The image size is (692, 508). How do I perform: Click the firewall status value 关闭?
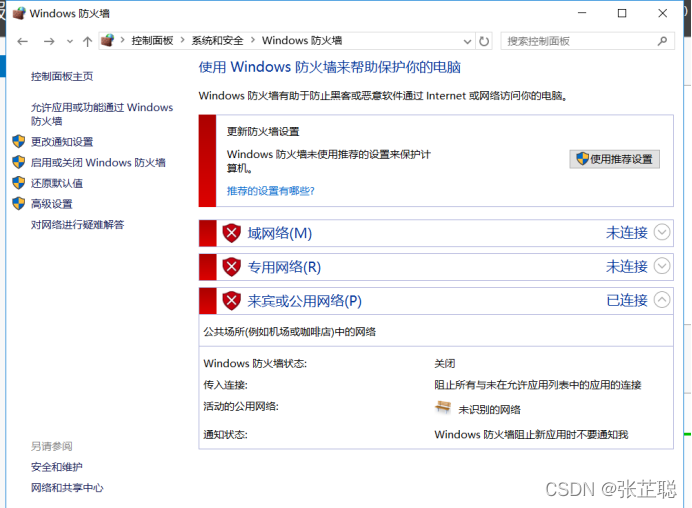point(444,364)
